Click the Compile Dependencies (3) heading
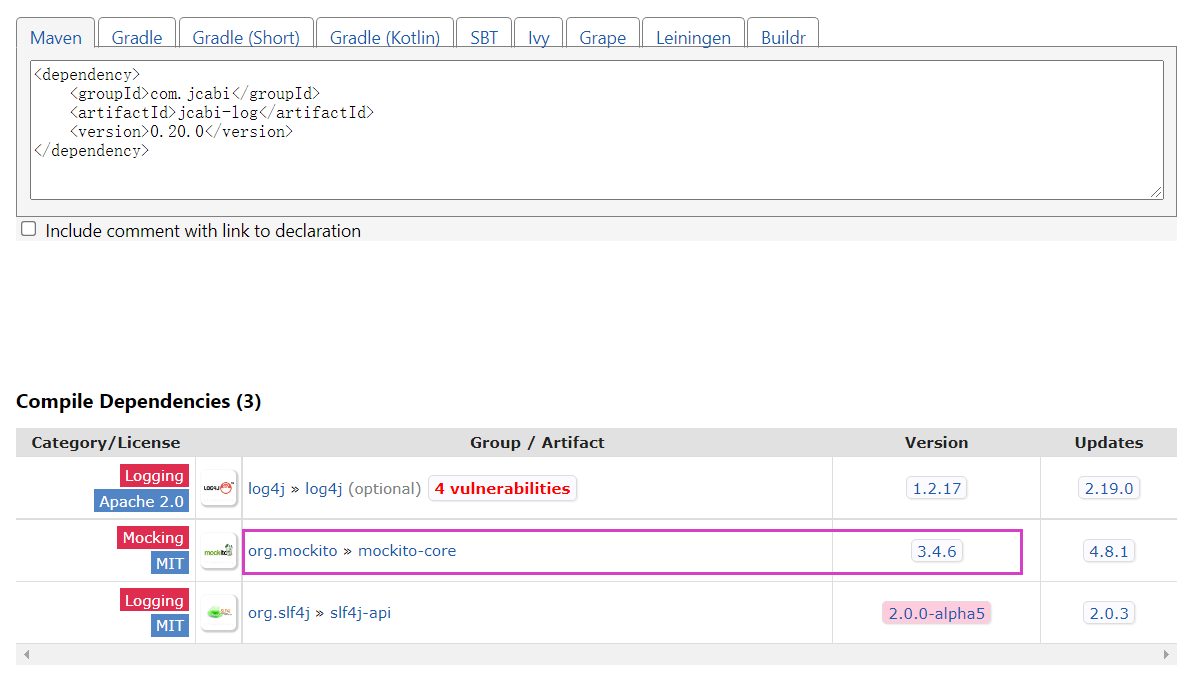Image resolution: width=1189 pixels, height=678 pixels. pyautogui.click(x=139, y=401)
